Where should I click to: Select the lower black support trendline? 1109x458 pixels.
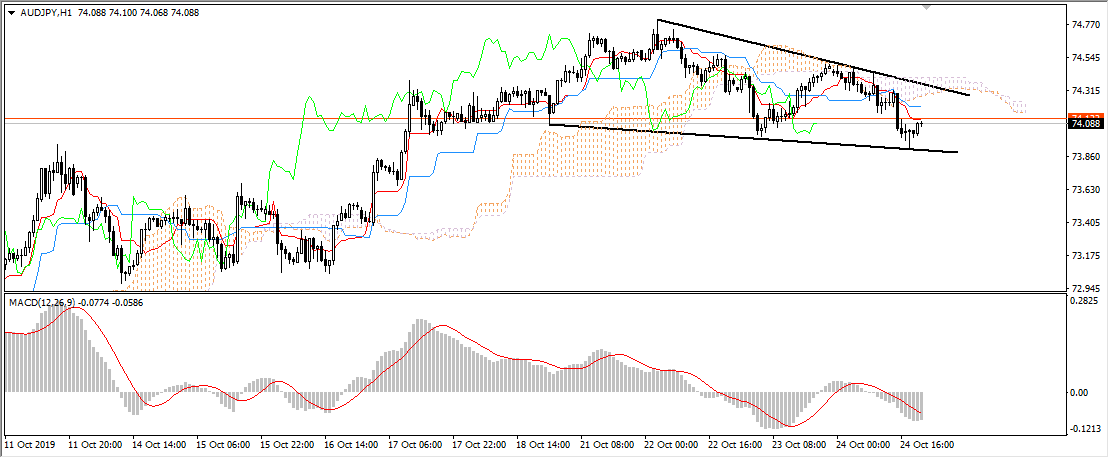pos(753,139)
